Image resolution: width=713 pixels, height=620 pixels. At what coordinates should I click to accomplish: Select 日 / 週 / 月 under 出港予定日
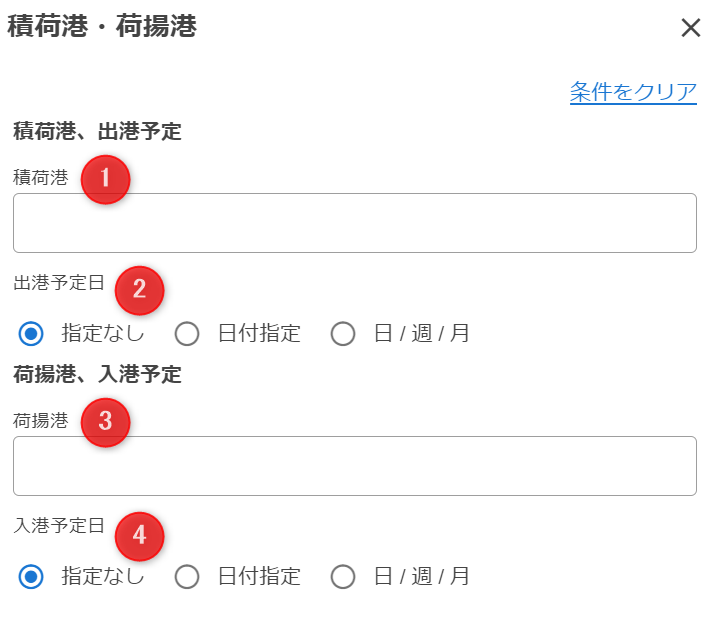[344, 333]
